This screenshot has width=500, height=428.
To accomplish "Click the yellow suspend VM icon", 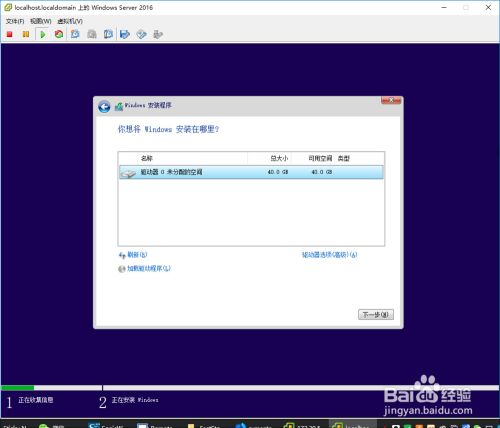I will click(x=26, y=34).
